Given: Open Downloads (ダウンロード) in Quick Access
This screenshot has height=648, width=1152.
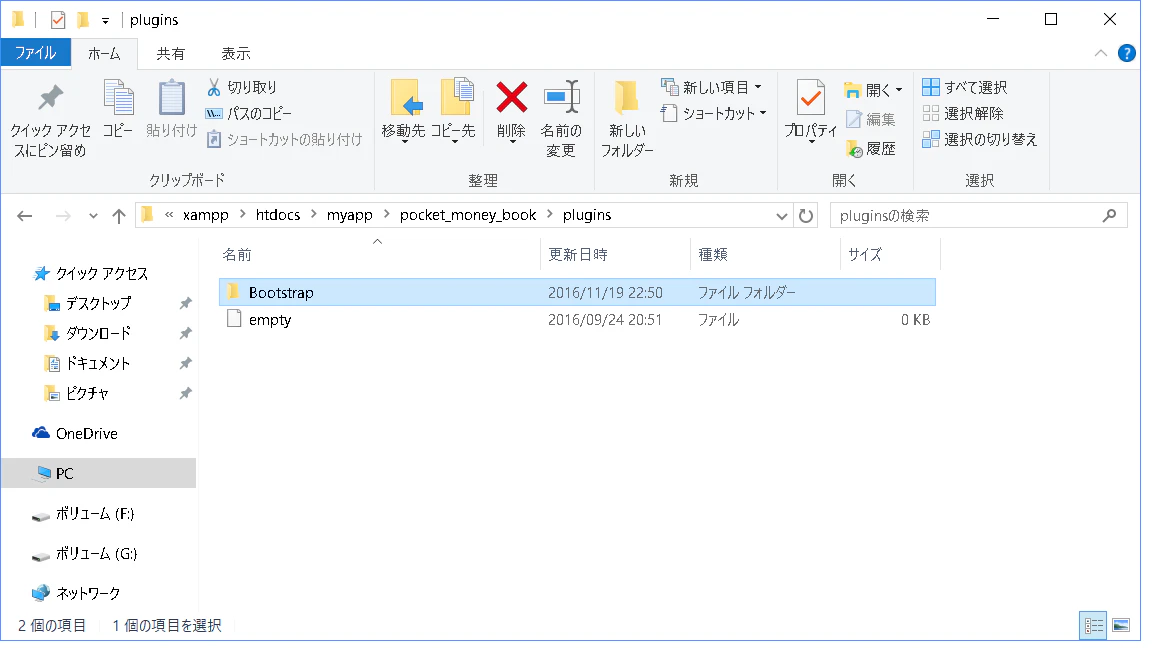Looking at the screenshot, I should 98,333.
